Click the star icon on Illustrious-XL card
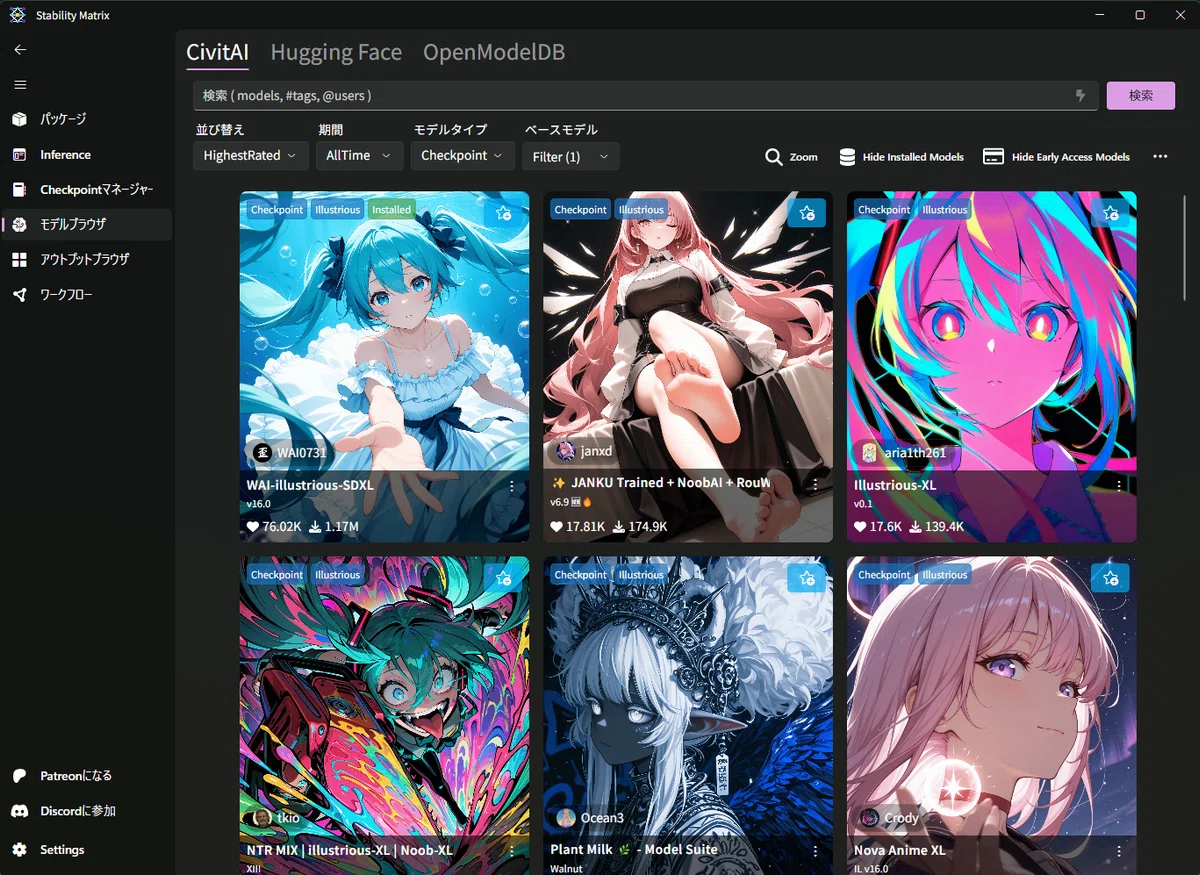1200x875 pixels. [x=1110, y=213]
